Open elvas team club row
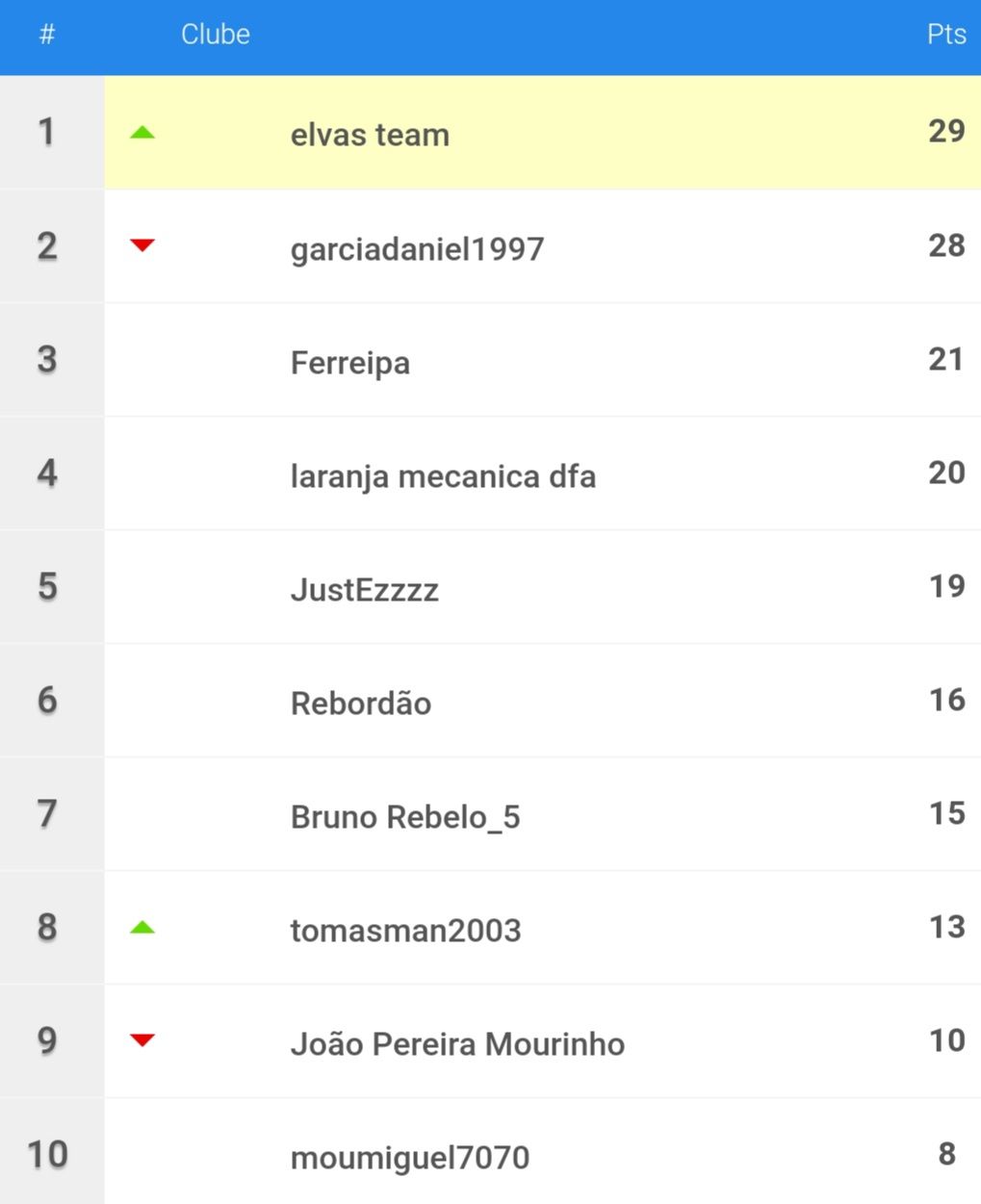 point(543,133)
